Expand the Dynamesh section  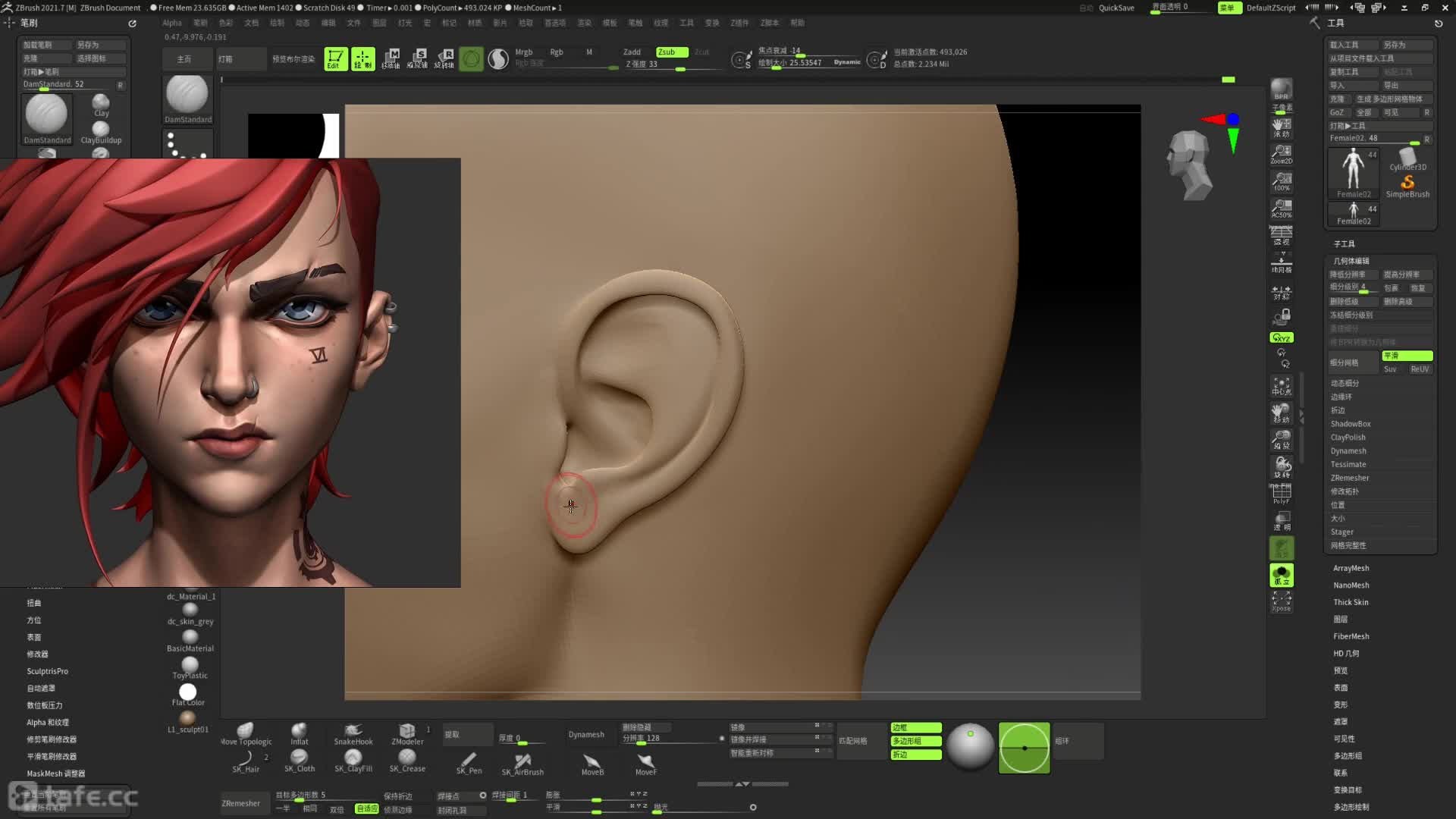tap(1348, 451)
